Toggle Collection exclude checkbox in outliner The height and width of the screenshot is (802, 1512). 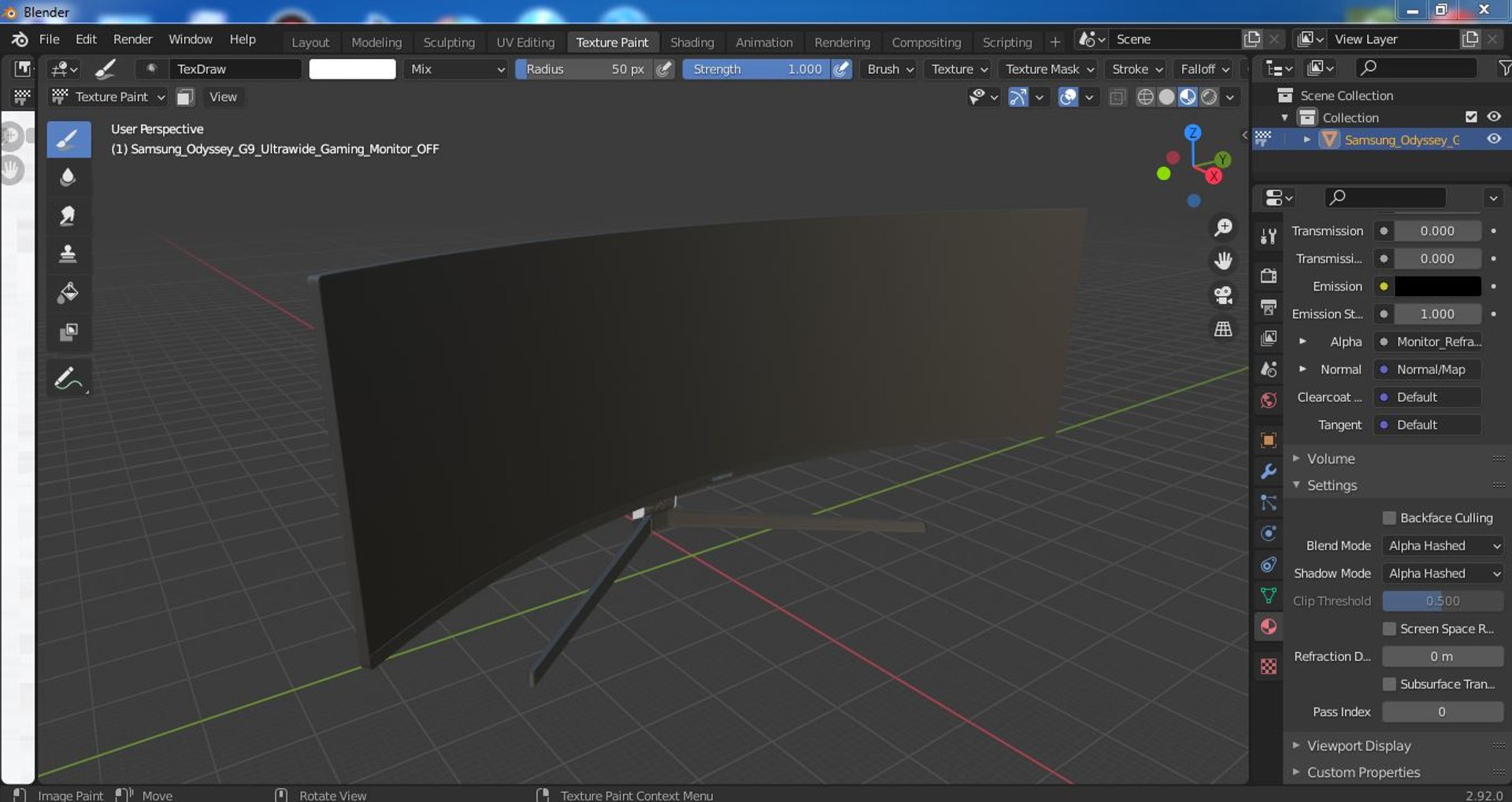point(1471,117)
